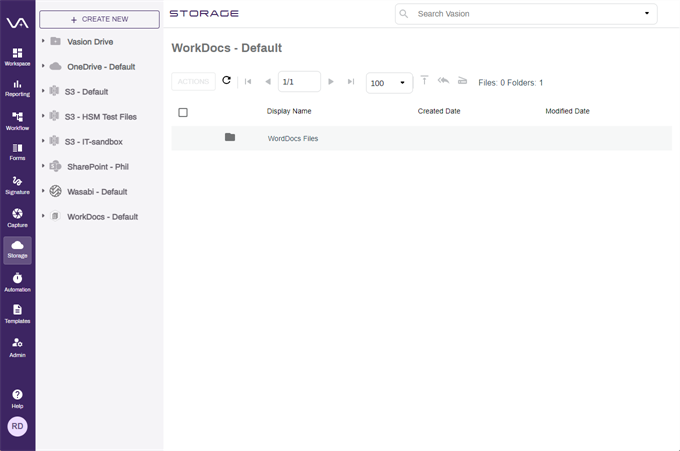Sort by the Created Date column header
The image size is (680, 451).
click(x=439, y=111)
